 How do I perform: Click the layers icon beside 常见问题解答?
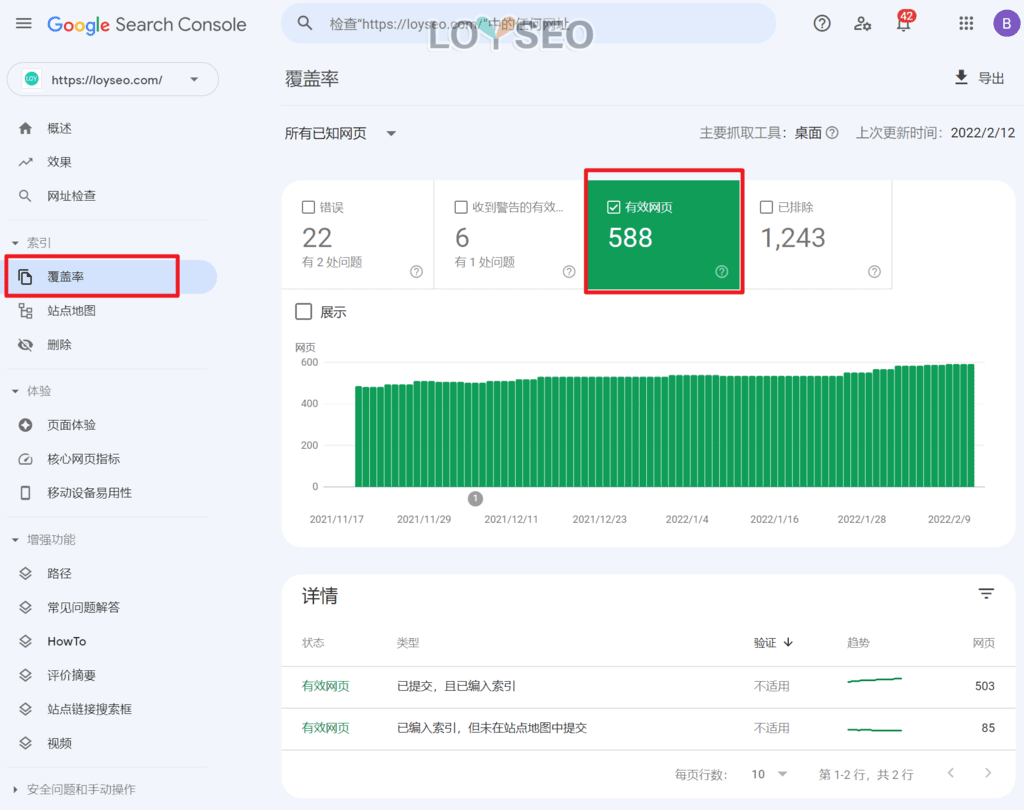[25, 608]
